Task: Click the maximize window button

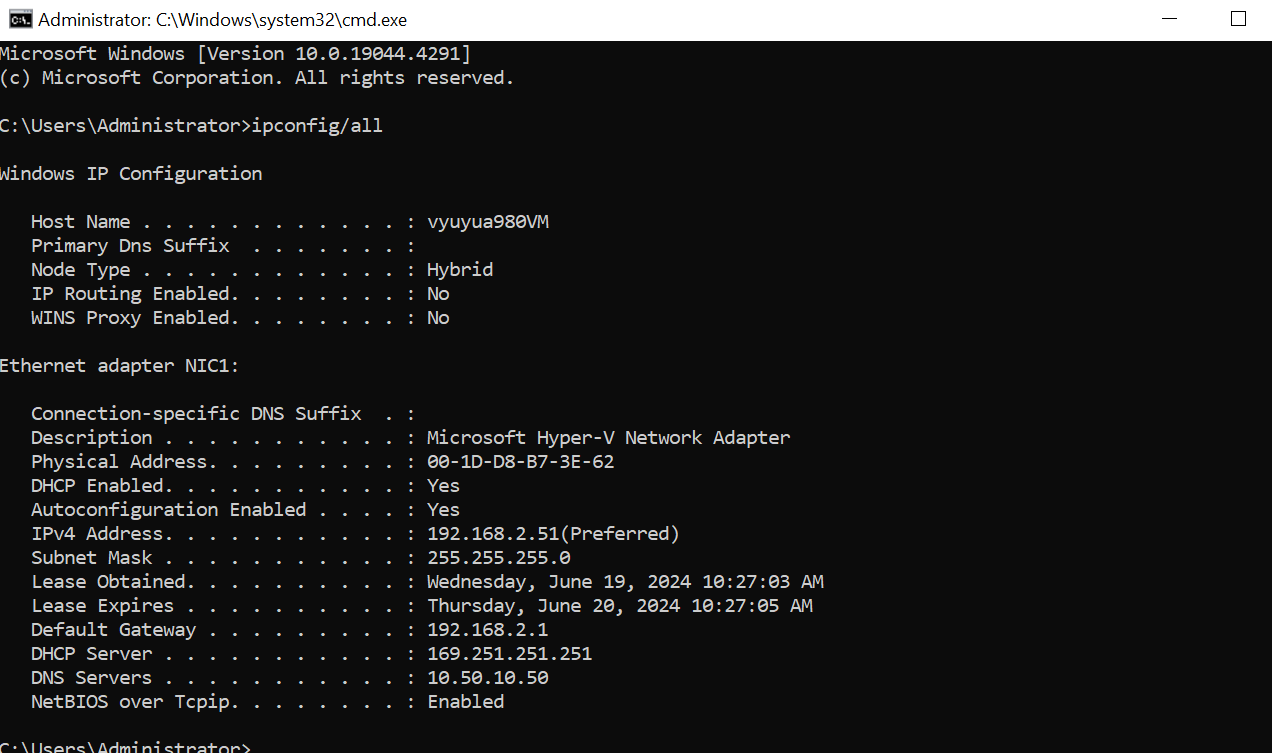Action: tap(1238, 19)
